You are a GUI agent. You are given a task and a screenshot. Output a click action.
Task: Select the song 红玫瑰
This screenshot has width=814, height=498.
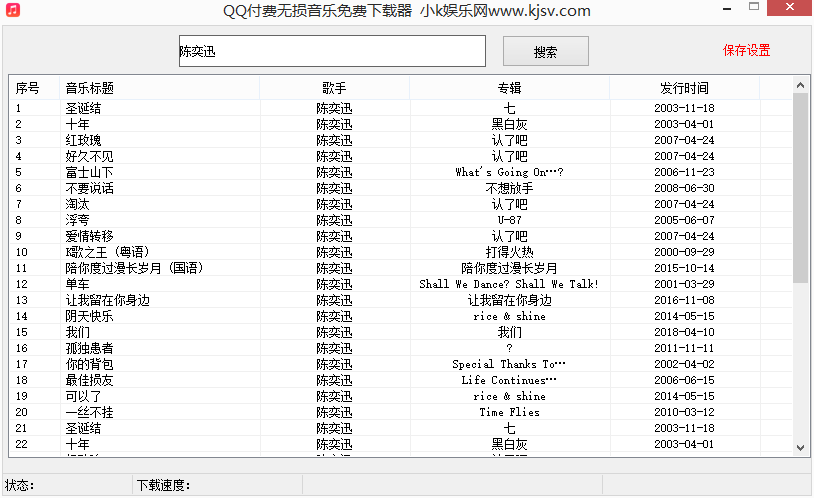[83, 141]
